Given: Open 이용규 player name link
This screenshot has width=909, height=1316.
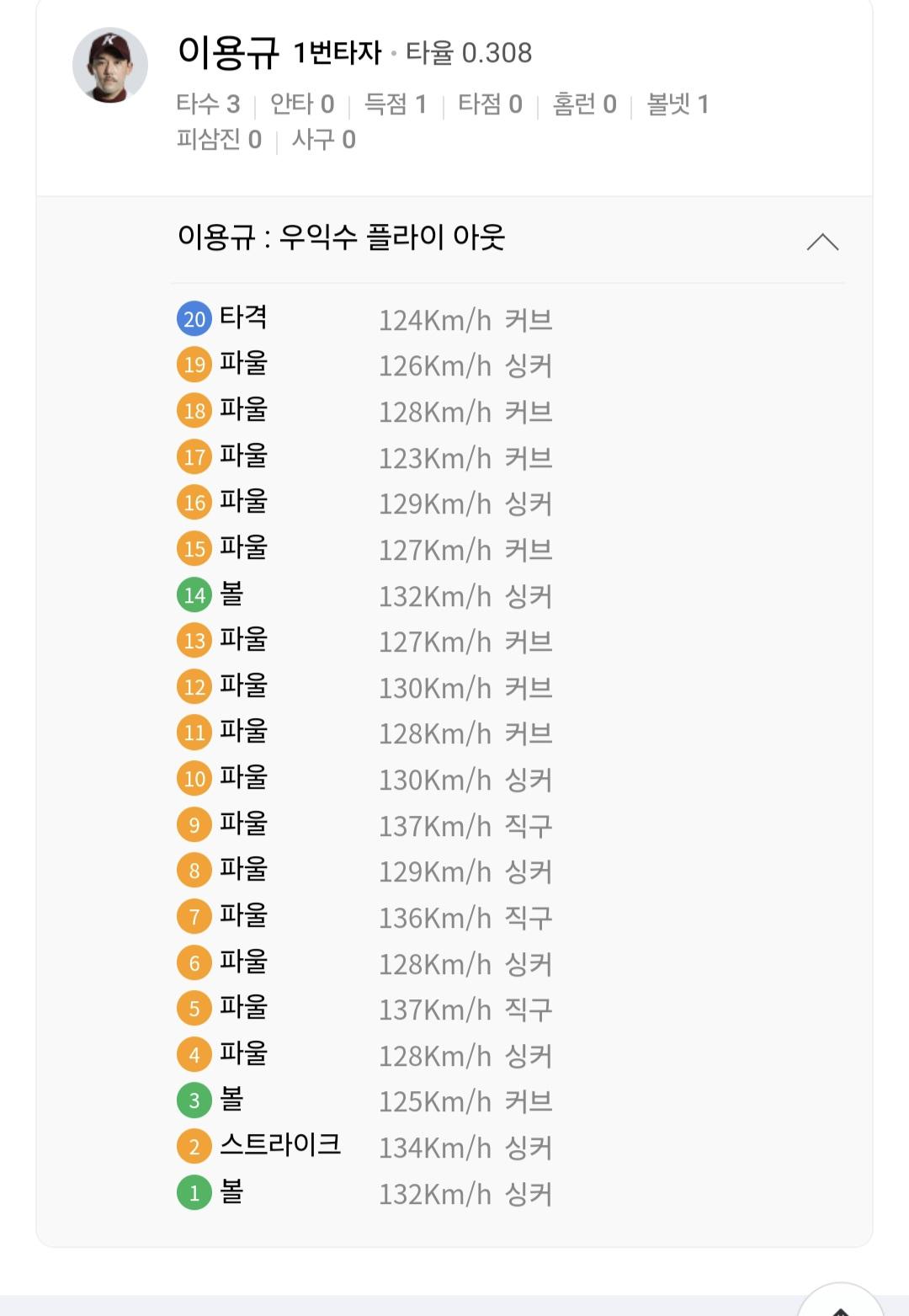Looking at the screenshot, I should tap(228, 52).
